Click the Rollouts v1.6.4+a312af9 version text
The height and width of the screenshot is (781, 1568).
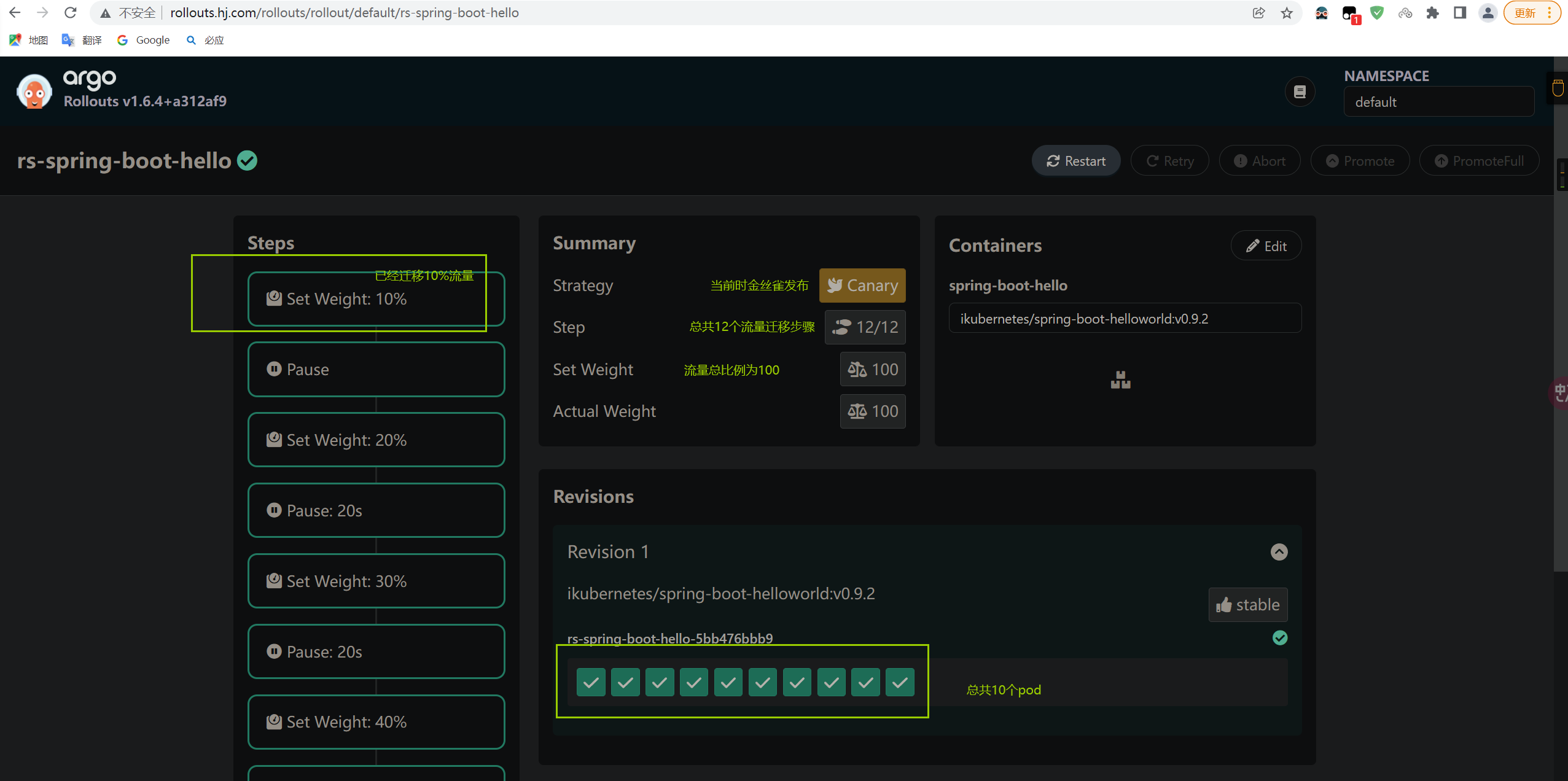coord(145,101)
